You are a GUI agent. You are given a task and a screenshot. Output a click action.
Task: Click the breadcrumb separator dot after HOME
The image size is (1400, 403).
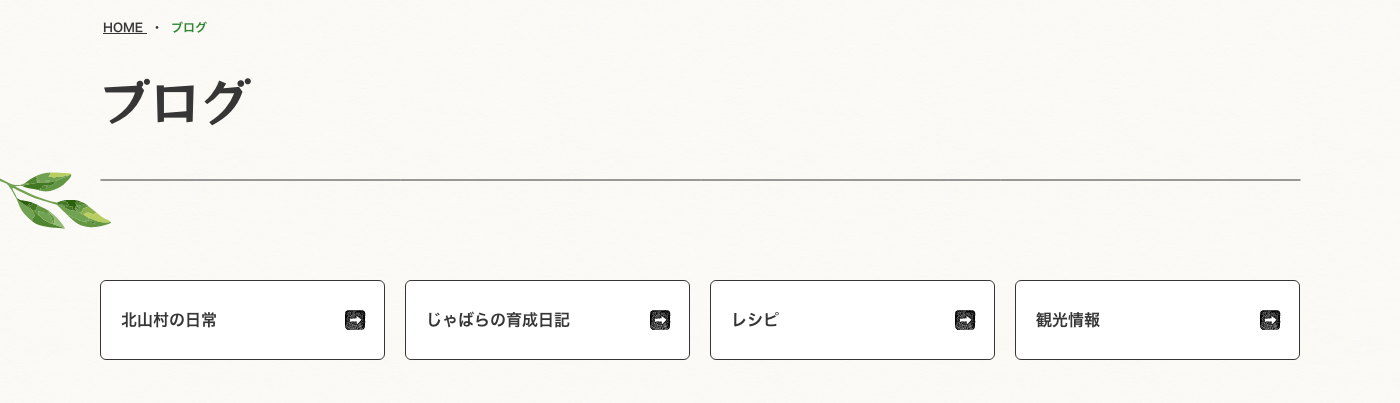click(157, 28)
